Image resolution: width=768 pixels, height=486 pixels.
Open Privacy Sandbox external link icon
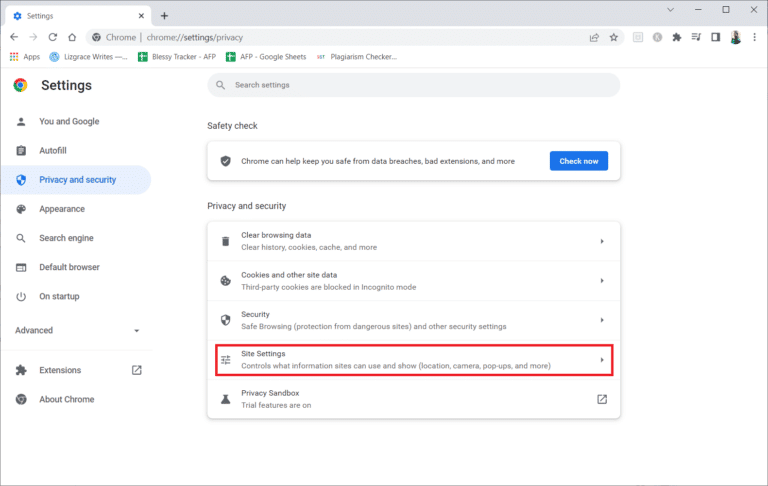602,399
